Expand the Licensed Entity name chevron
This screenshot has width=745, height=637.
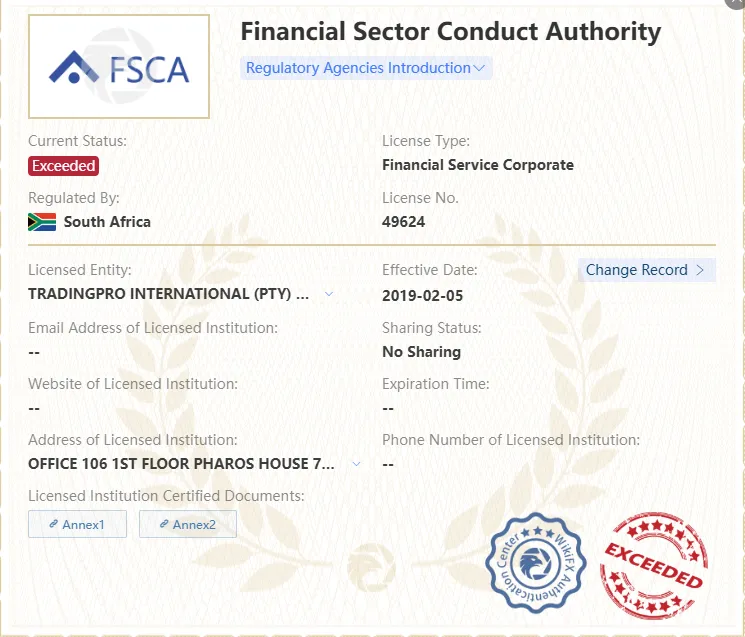[329, 294]
